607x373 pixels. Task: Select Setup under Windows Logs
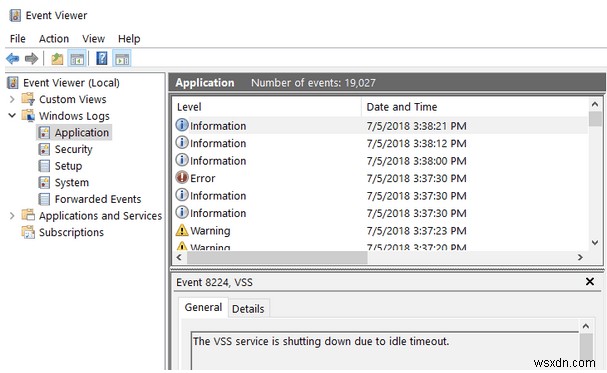point(68,166)
